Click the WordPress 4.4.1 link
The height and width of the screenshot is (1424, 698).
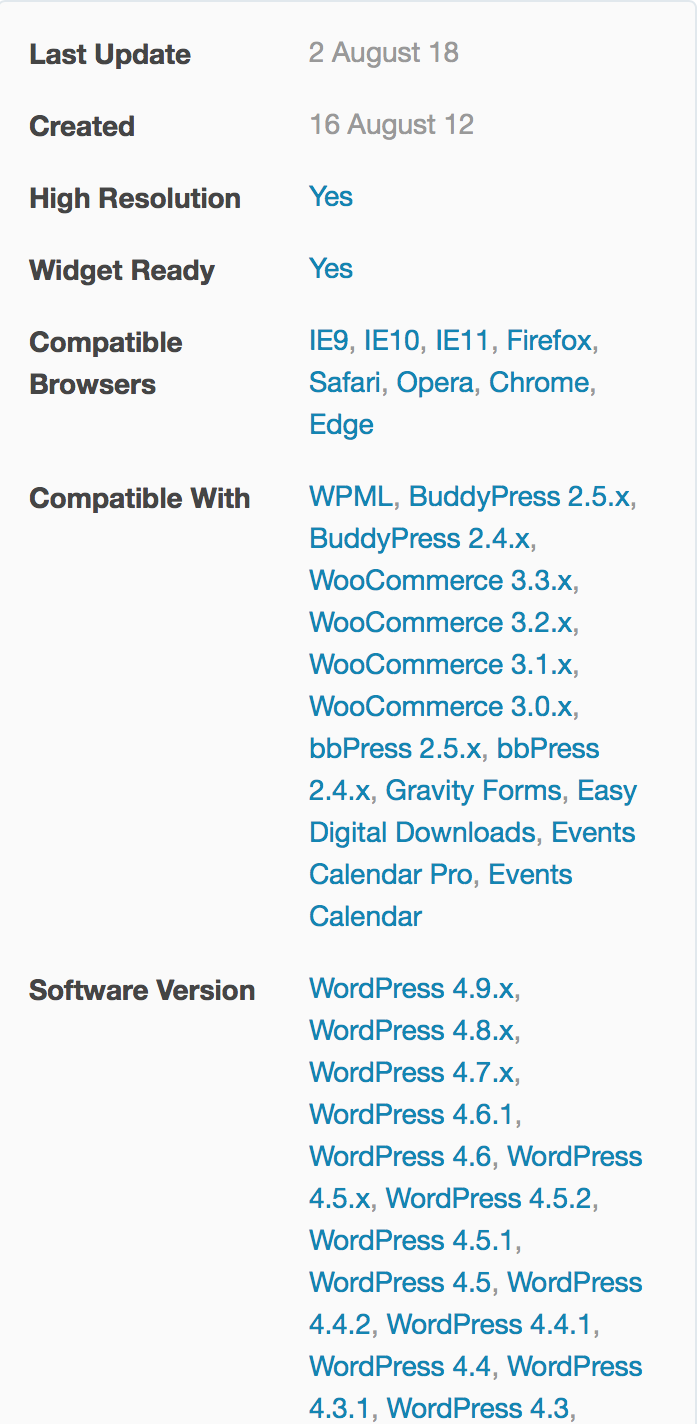pos(490,1325)
